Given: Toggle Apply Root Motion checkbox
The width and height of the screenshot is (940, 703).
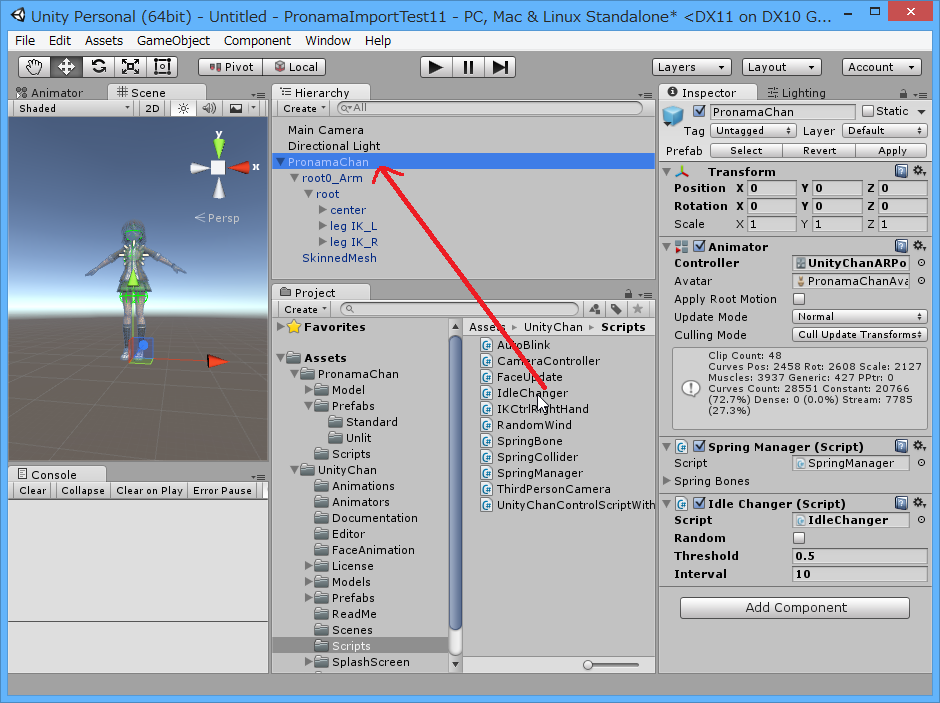Looking at the screenshot, I should point(799,299).
